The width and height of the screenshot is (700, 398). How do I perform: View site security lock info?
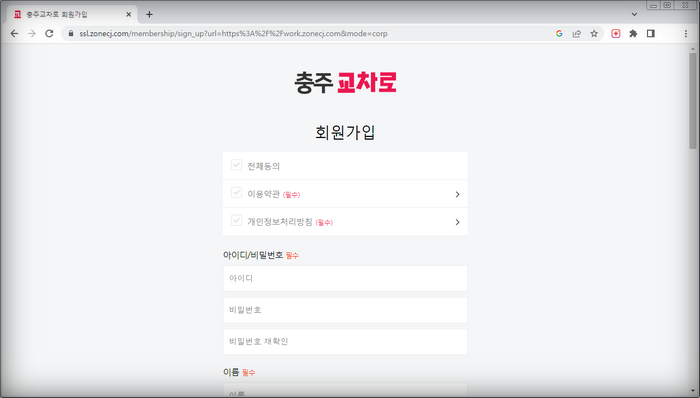coord(71,33)
